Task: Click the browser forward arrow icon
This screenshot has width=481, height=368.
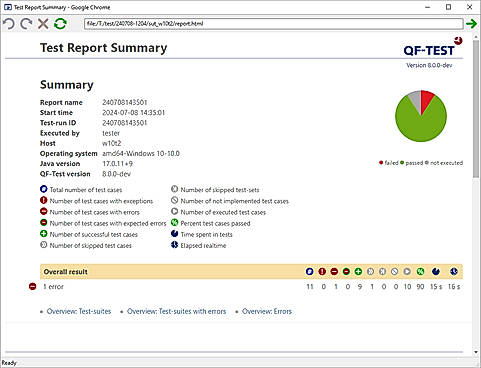Action: tap(26, 24)
